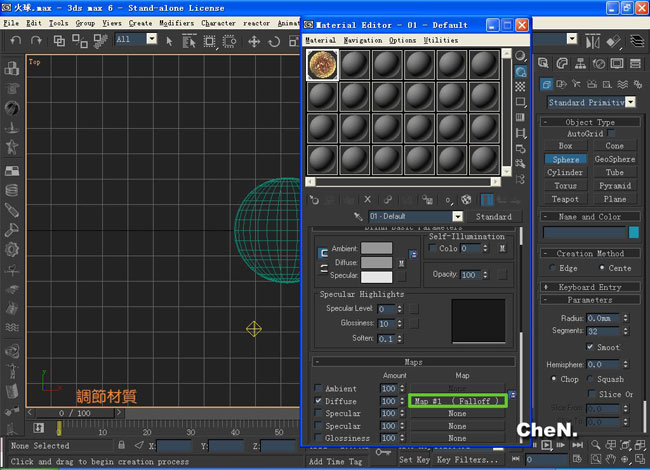Click the Mirror tool icon
Viewport: 650px width, 470px height.
coord(592,41)
